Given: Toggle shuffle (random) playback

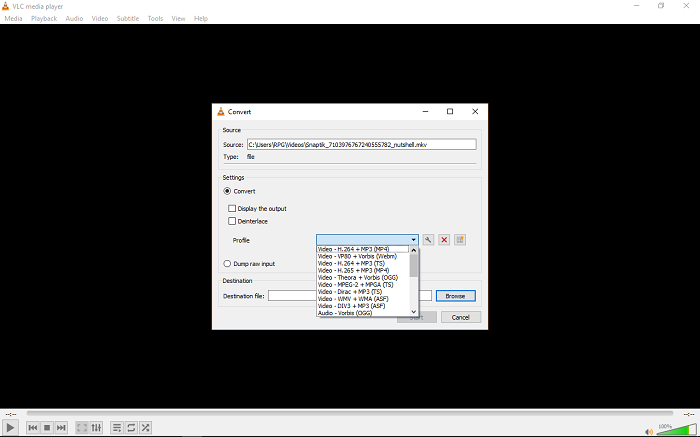Looking at the screenshot, I should pos(146,427).
